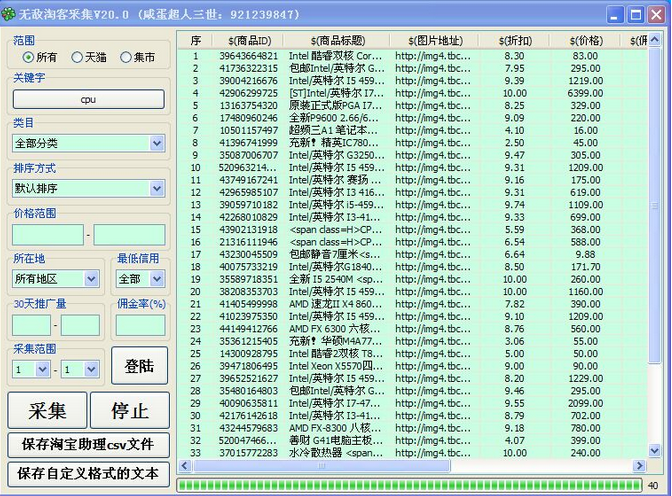The height and width of the screenshot is (496, 672).
Task: Click title cell 善财 G41电脑主板…
Action: click(x=336, y=441)
